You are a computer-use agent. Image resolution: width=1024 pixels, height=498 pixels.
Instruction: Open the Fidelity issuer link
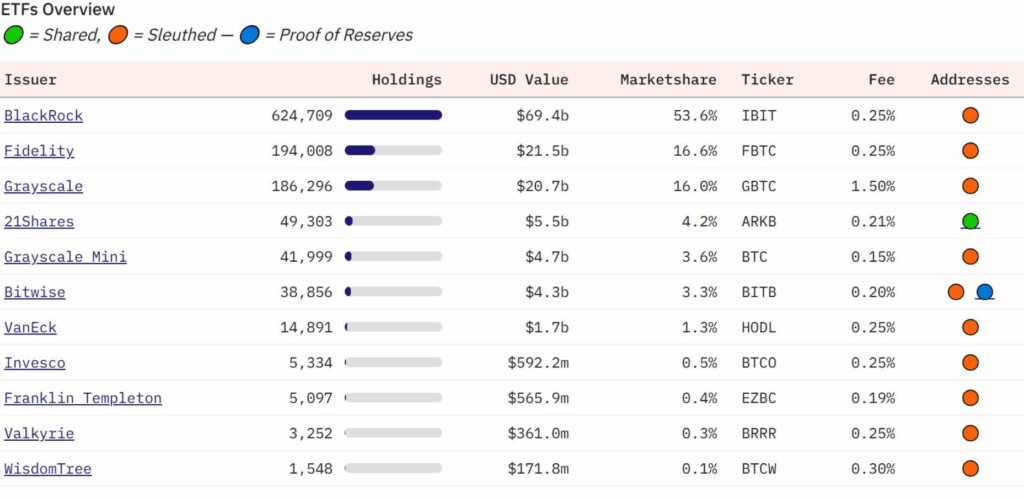[39, 151]
